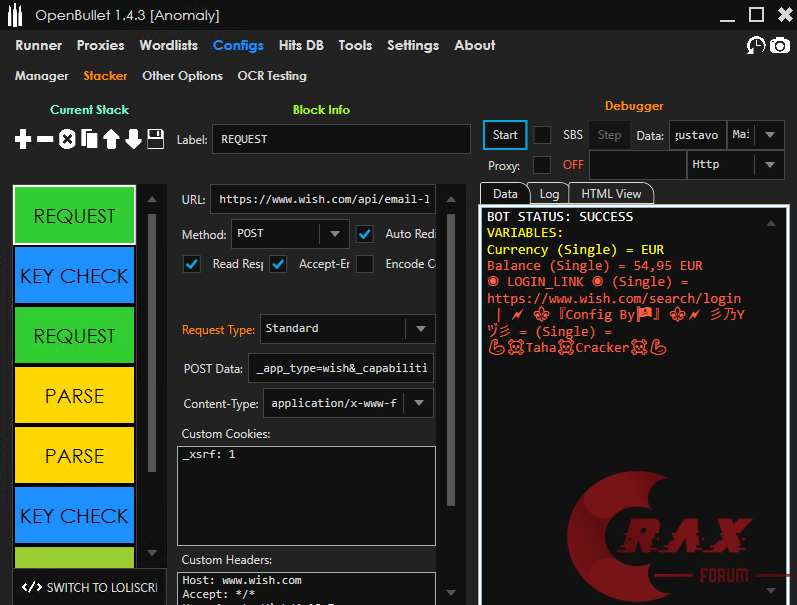This screenshot has width=797, height=605.
Task: Enable the Proxy checkbox in Debugger
Action: [542, 165]
